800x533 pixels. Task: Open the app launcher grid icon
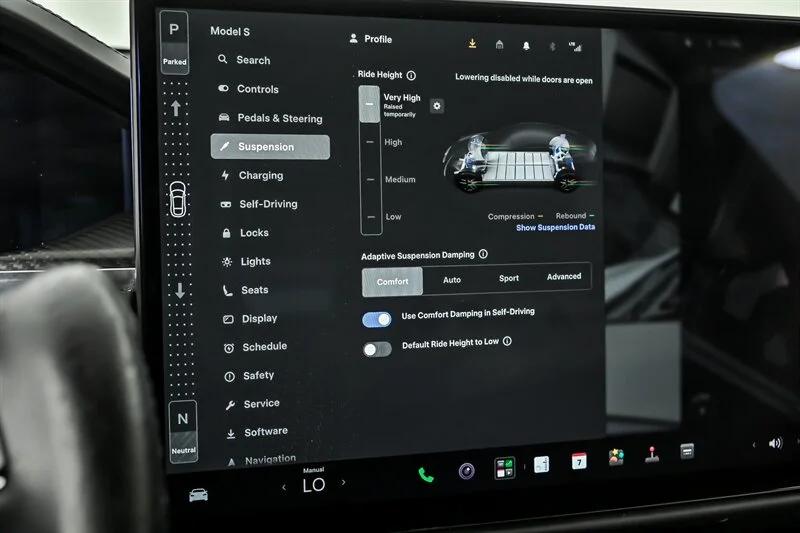pyautogui.click(x=505, y=468)
